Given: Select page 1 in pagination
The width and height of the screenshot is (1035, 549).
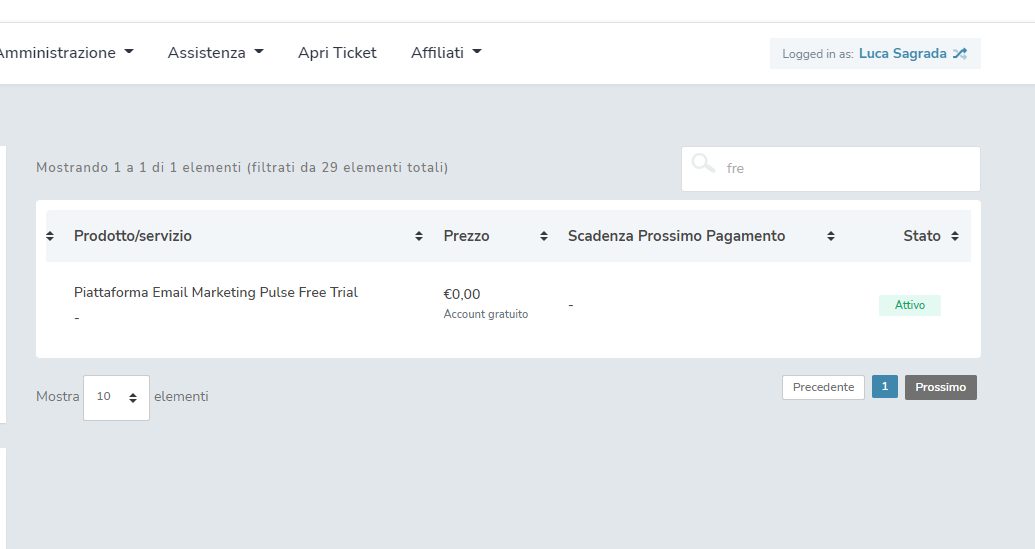Looking at the screenshot, I should pyautogui.click(x=885, y=387).
